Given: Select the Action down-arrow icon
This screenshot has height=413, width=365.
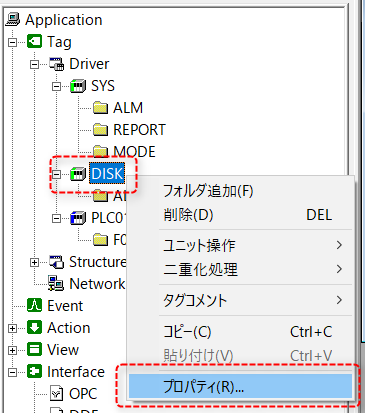Looking at the screenshot, I should coord(34,327).
